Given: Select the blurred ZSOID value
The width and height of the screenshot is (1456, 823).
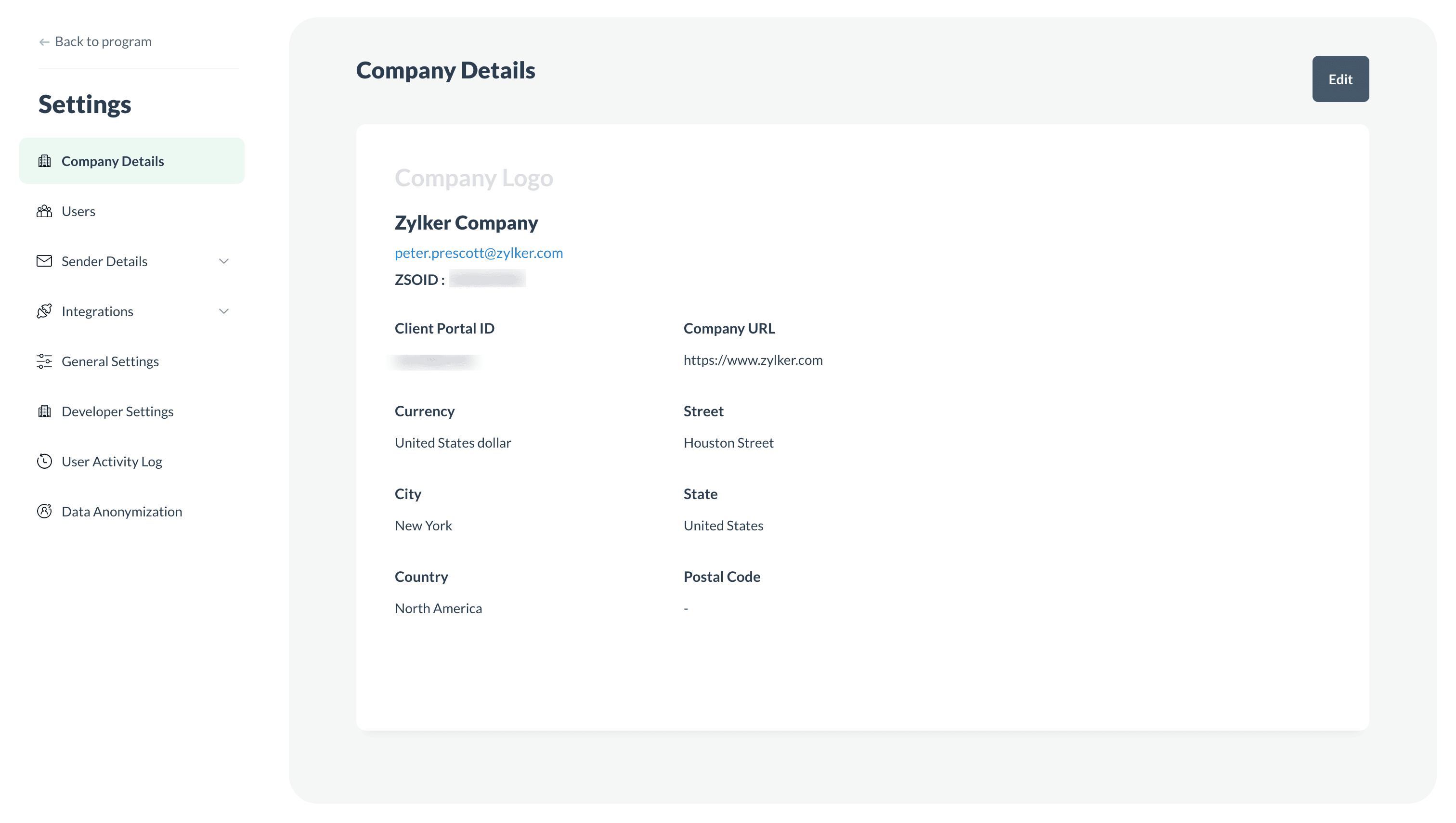Looking at the screenshot, I should (486, 279).
